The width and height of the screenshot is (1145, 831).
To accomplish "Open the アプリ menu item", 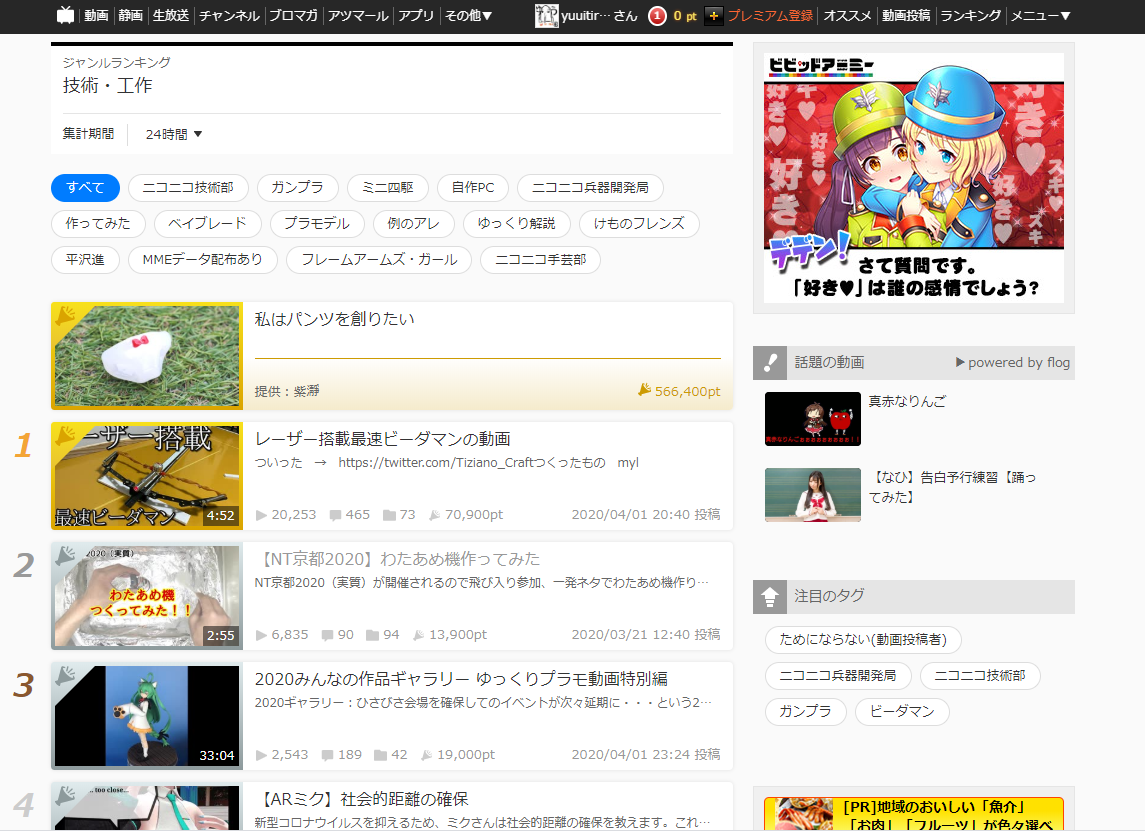I will tap(416, 15).
